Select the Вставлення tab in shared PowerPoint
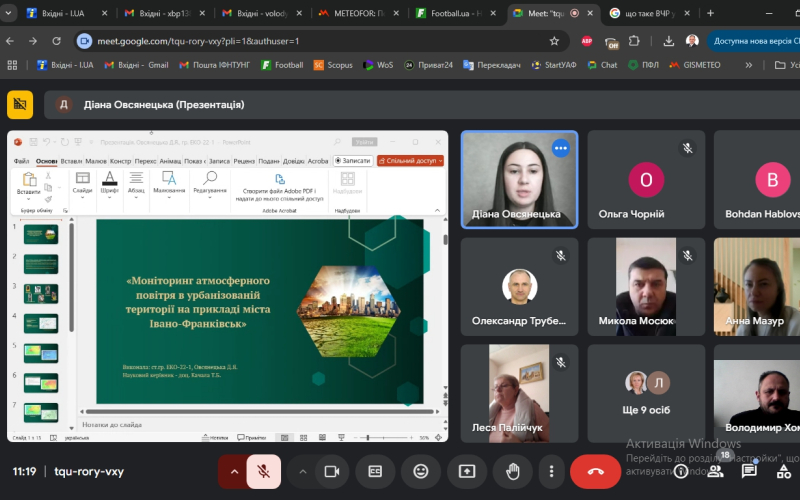The width and height of the screenshot is (800, 500). click(x=71, y=161)
